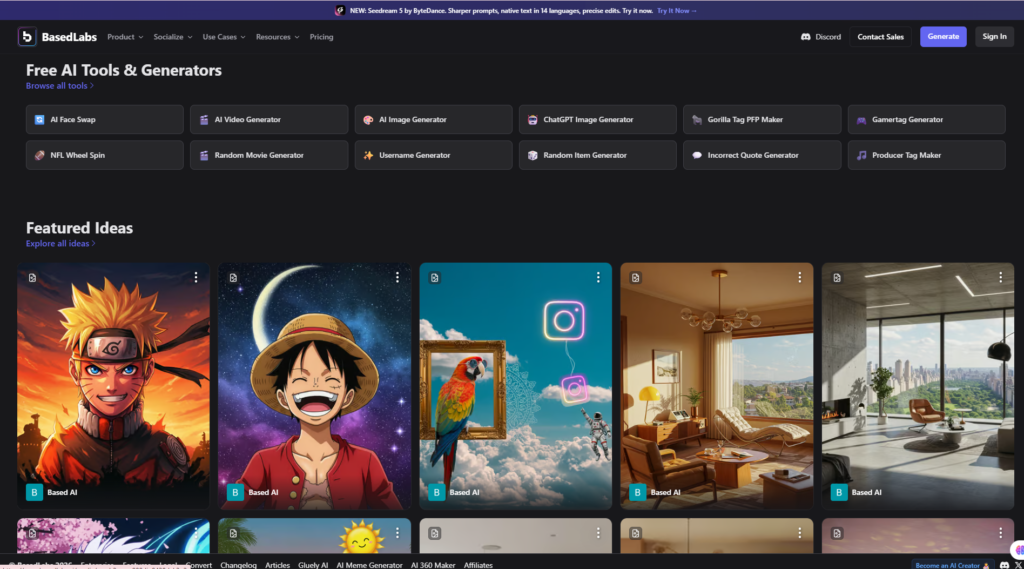Click image-type icon on retro living room card
This screenshot has width=1024, height=569.
click(635, 278)
